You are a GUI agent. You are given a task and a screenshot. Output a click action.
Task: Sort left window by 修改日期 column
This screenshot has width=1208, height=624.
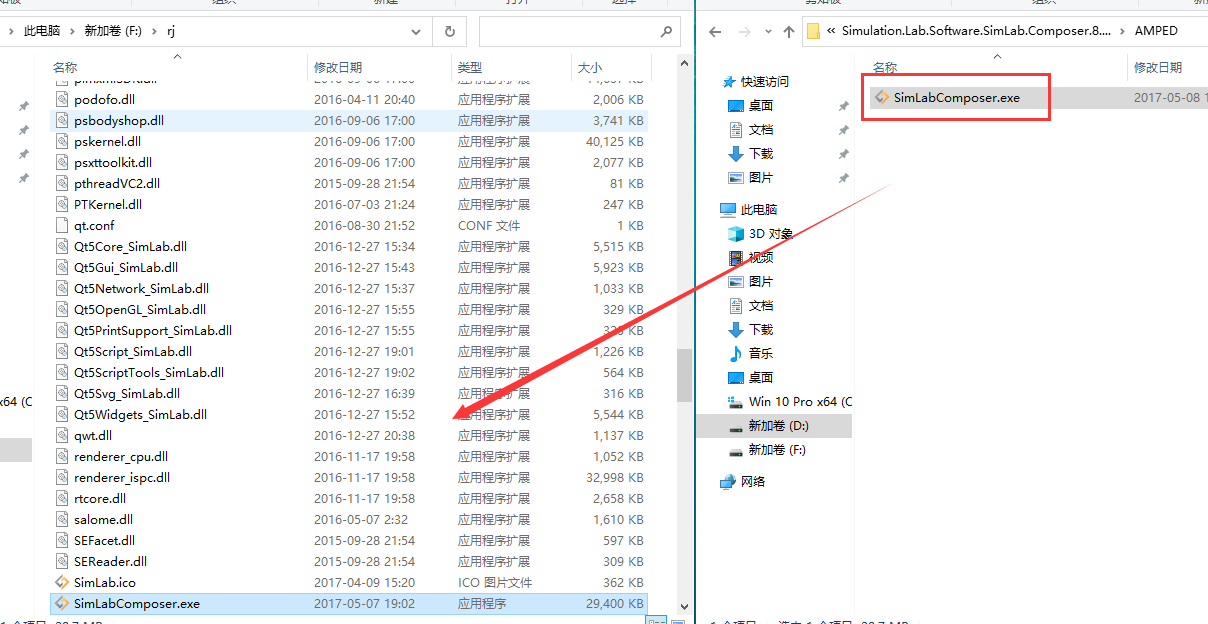[x=338, y=67]
